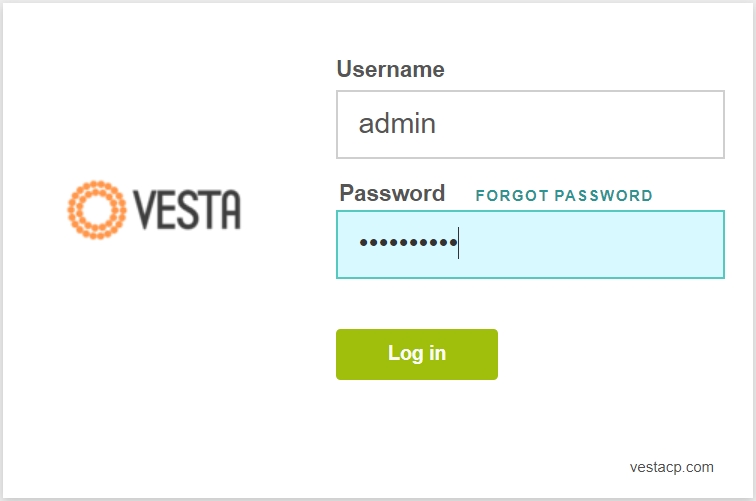Click the VESTA wordmark text
This screenshot has width=756, height=501.
(x=187, y=210)
